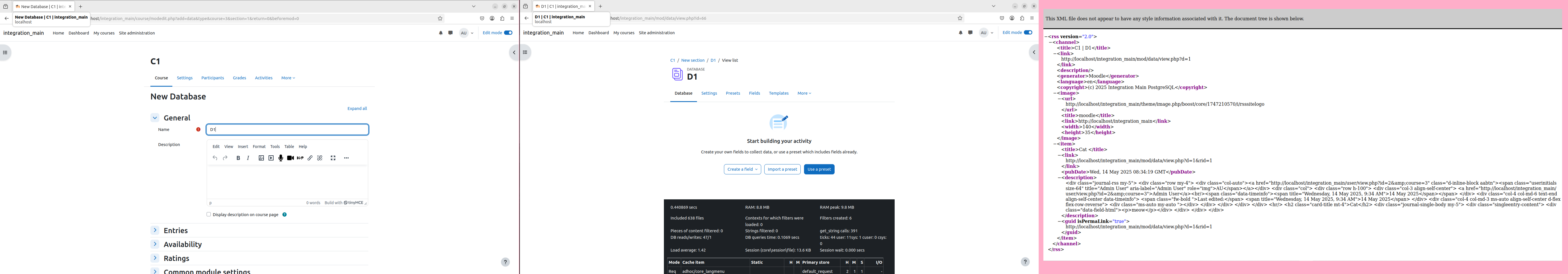Toggle bold formatting in description editor
Screen dimensions: 1568x274
click(x=238, y=158)
